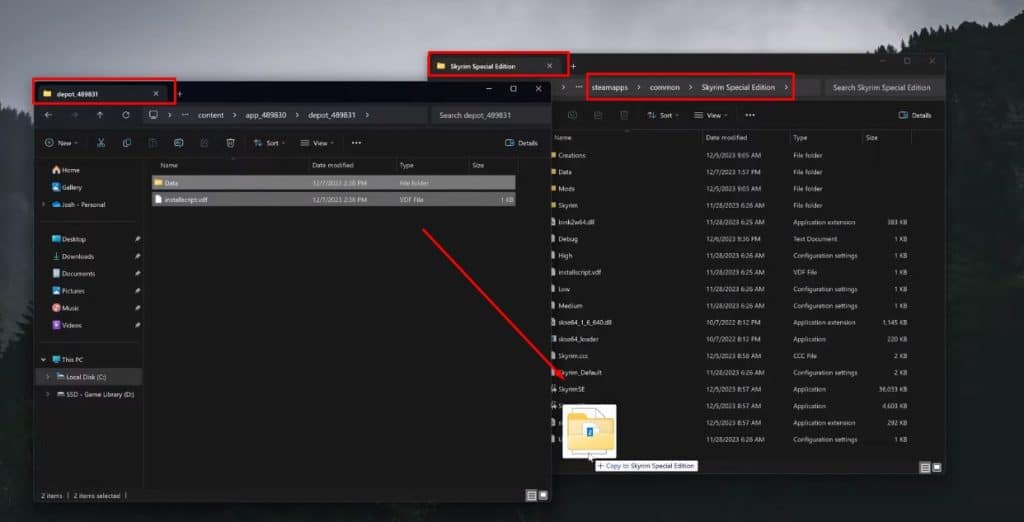Select Local Disk (C:) in the sidebar
This screenshot has height=522, width=1024.
click(x=88, y=377)
